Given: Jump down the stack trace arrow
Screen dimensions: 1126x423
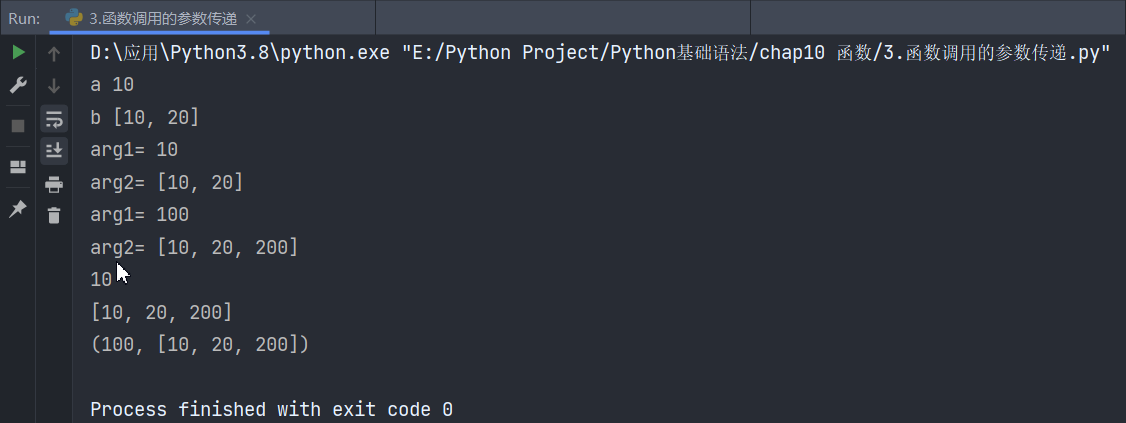Looking at the screenshot, I should 54,86.
